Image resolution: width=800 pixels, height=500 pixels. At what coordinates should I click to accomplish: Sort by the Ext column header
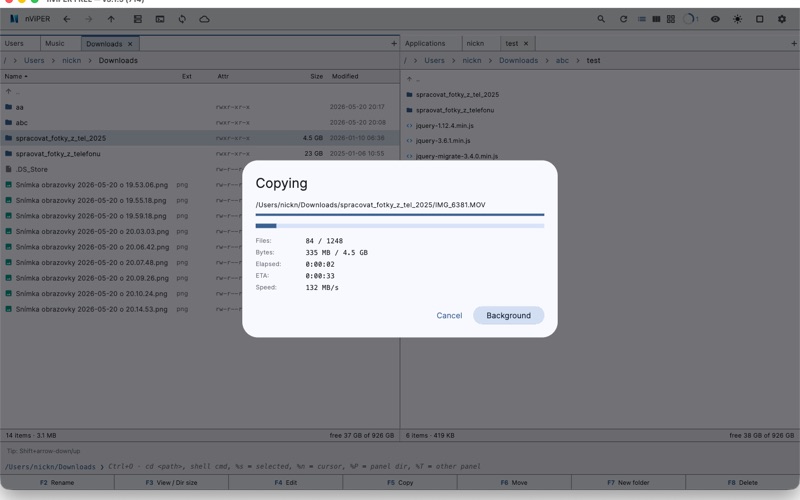187,76
